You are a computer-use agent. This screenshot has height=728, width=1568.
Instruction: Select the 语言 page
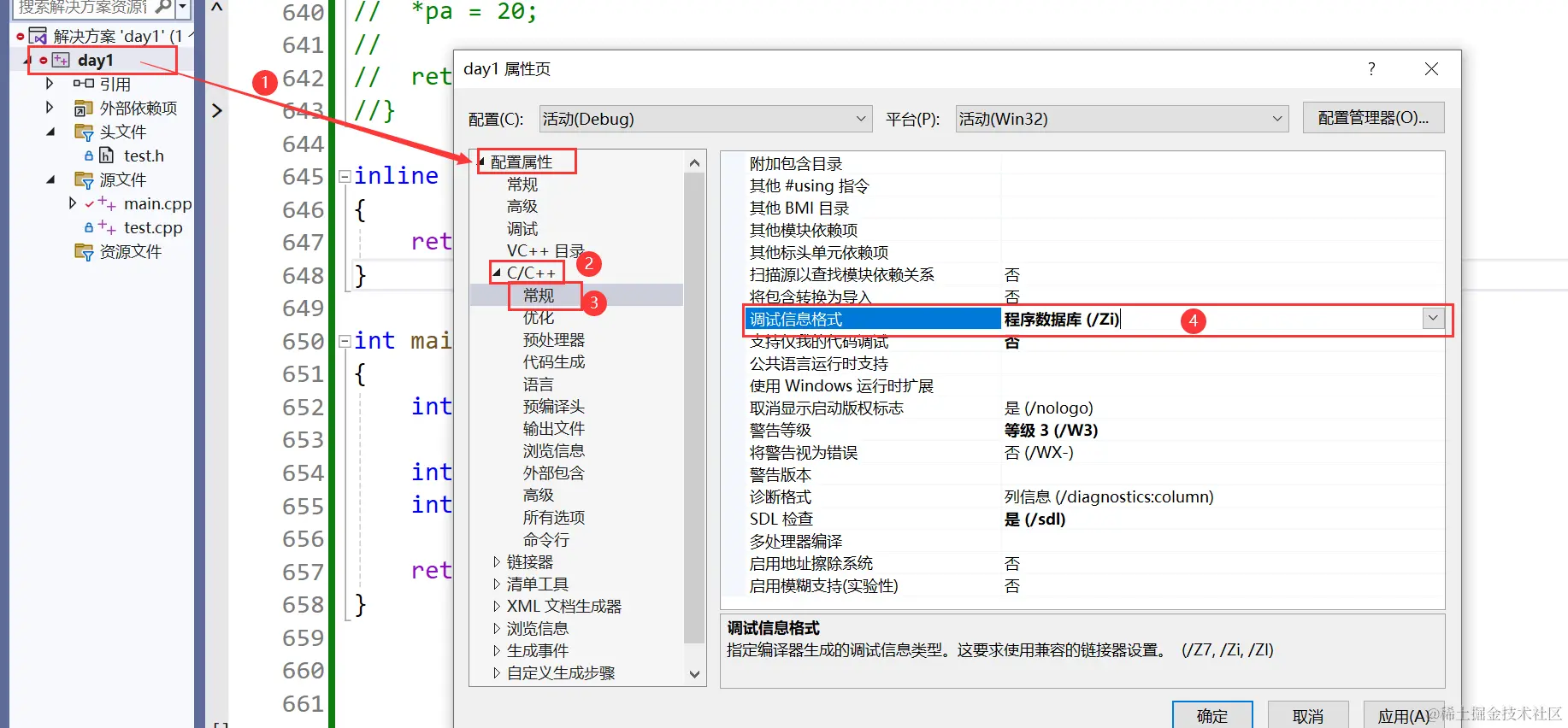539,385
